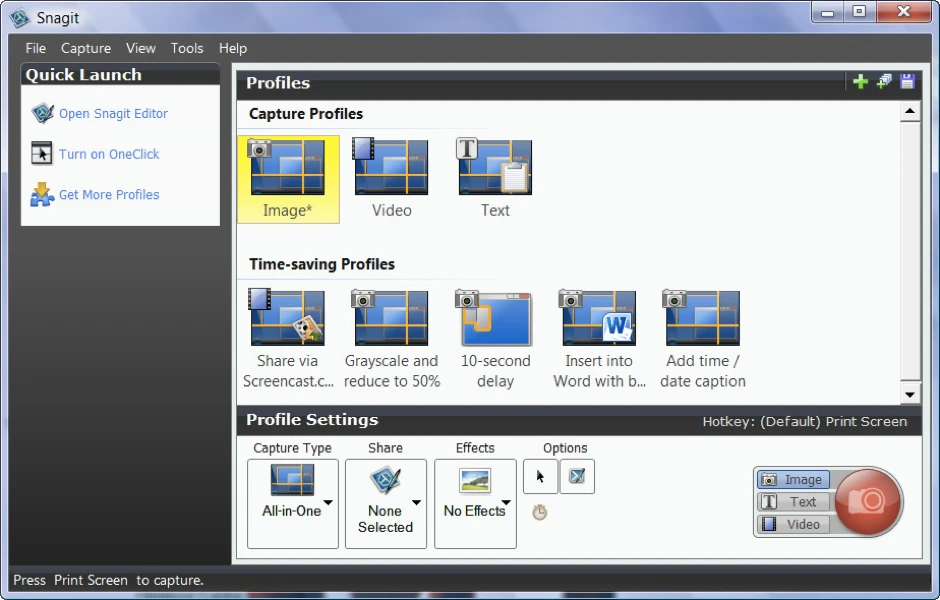940x600 pixels.
Task: Click the big red capture button
Action: (868, 502)
